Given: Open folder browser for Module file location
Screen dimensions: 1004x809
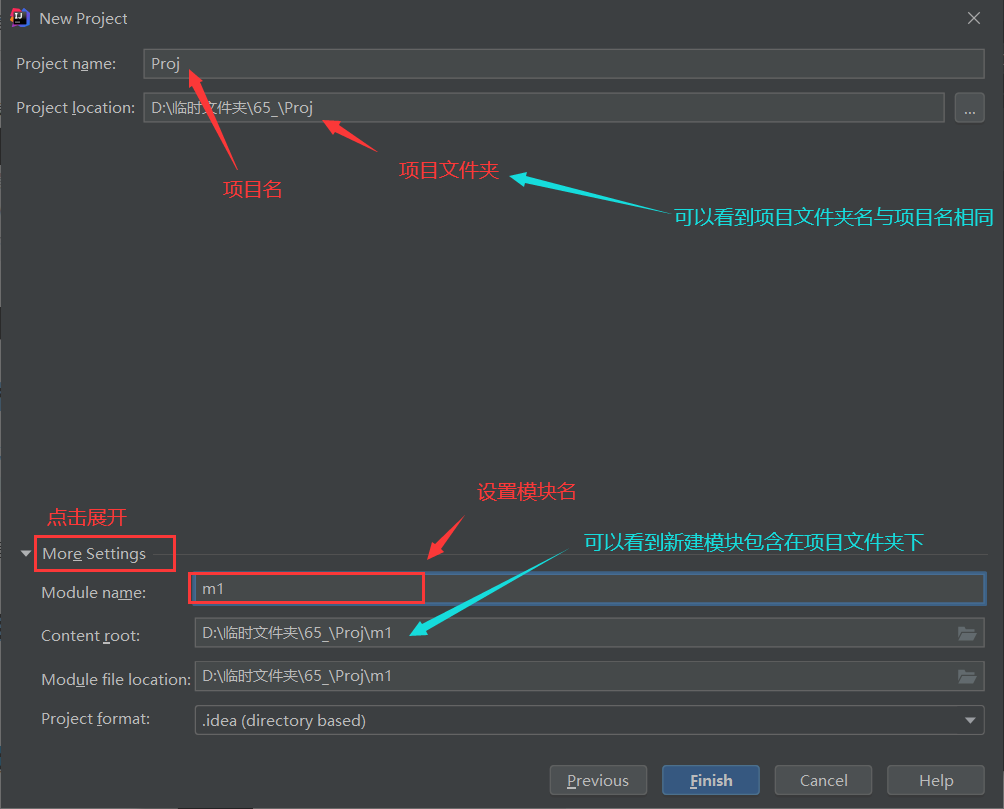Looking at the screenshot, I should [966, 676].
